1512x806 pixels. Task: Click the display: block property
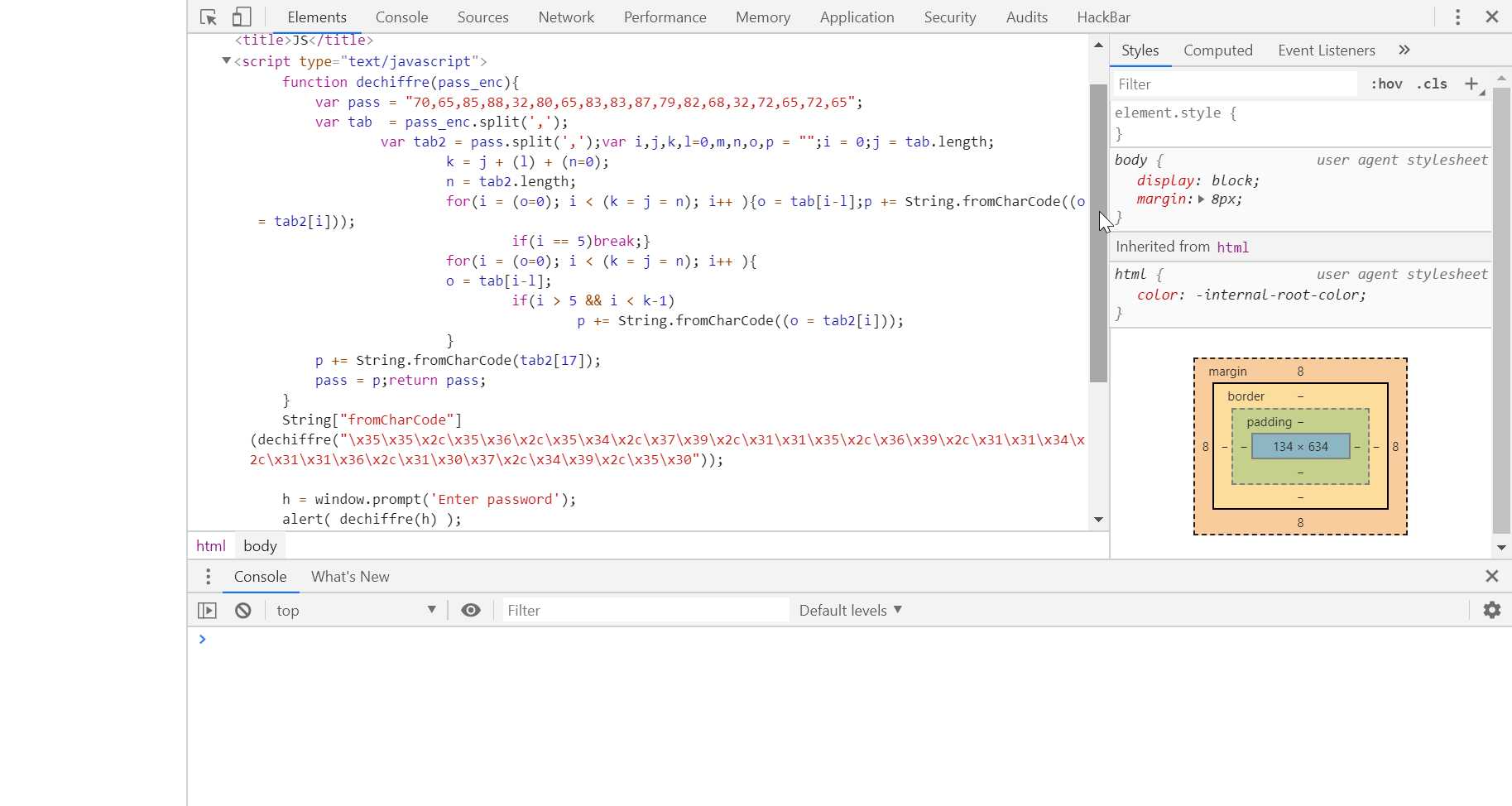[x=1198, y=180]
